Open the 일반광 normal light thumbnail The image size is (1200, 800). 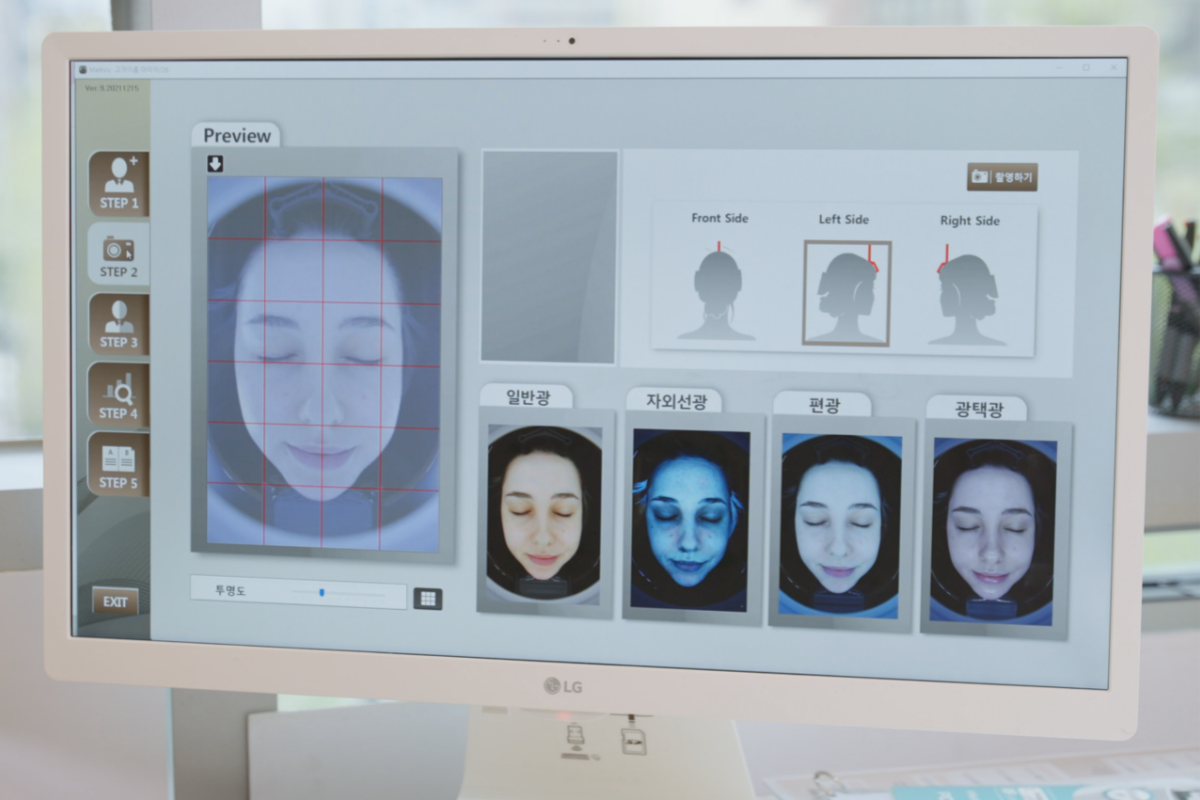point(544,512)
